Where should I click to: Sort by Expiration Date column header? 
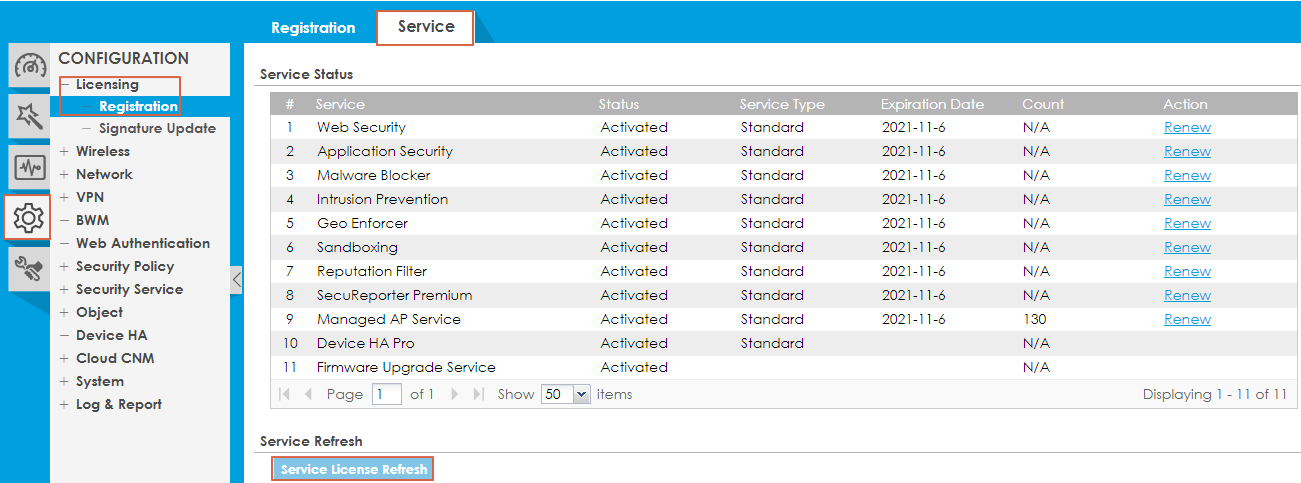click(x=932, y=104)
